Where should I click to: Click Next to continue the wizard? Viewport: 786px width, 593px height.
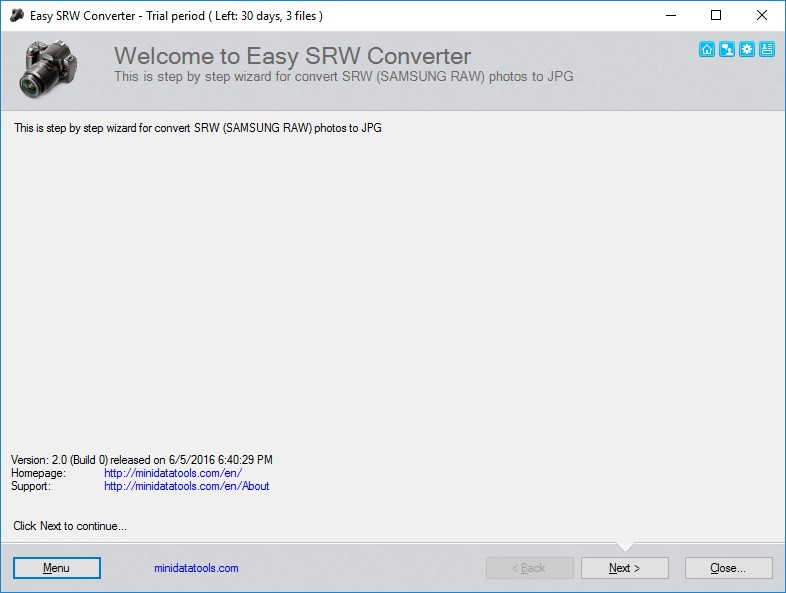[625, 568]
